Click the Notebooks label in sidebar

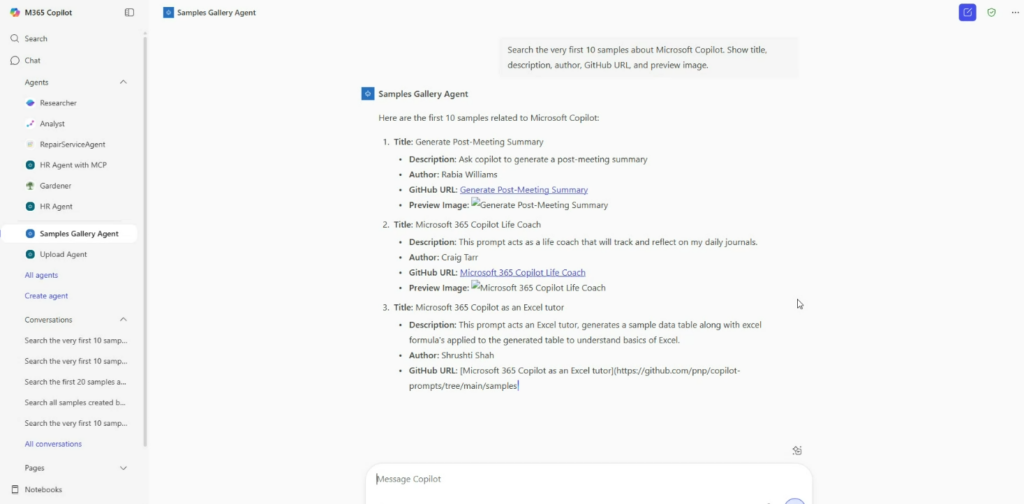click(x=43, y=490)
